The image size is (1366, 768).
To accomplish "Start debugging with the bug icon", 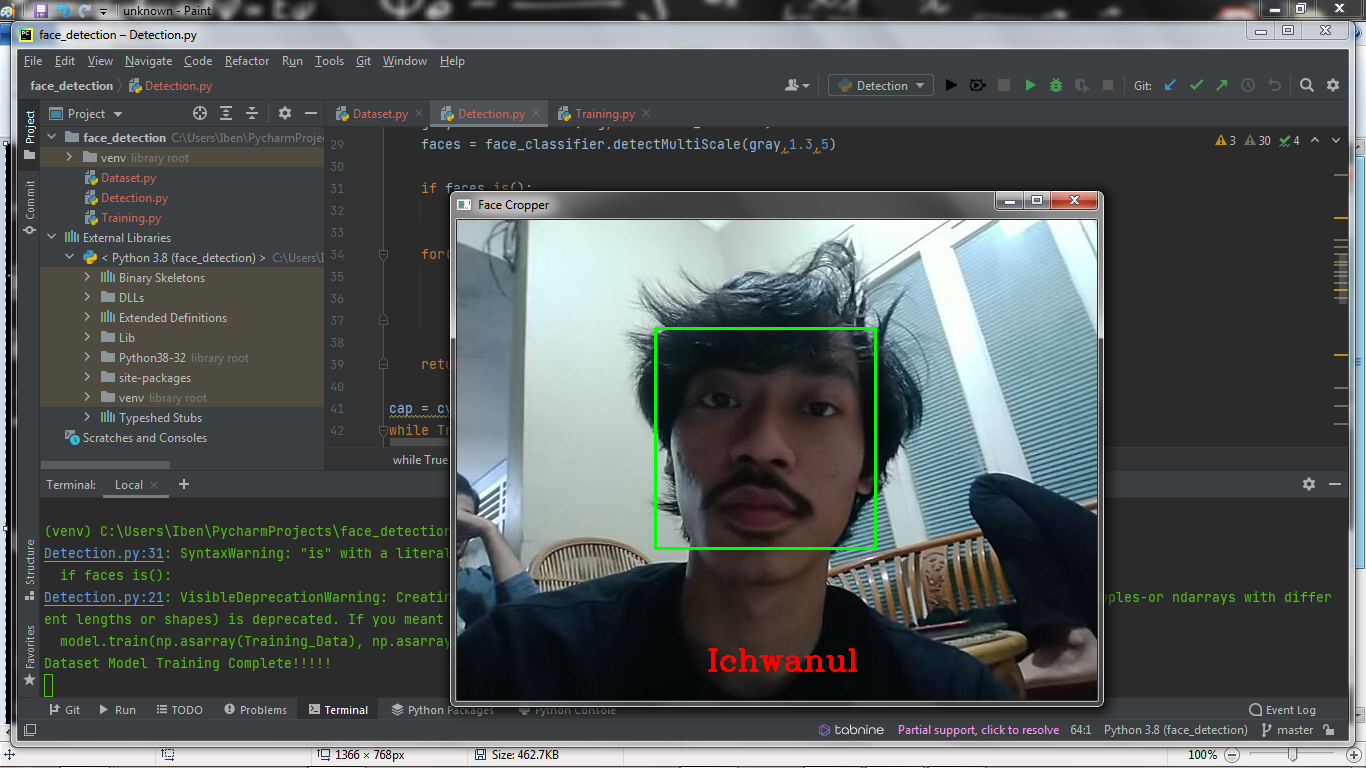I will 1055,85.
